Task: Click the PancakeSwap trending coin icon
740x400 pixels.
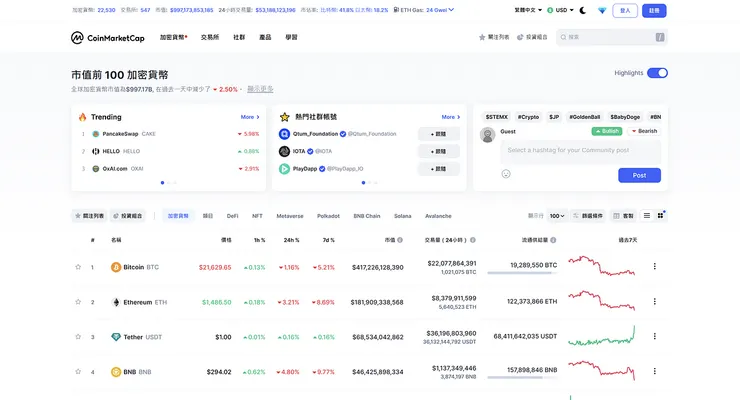Action: tap(95, 134)
